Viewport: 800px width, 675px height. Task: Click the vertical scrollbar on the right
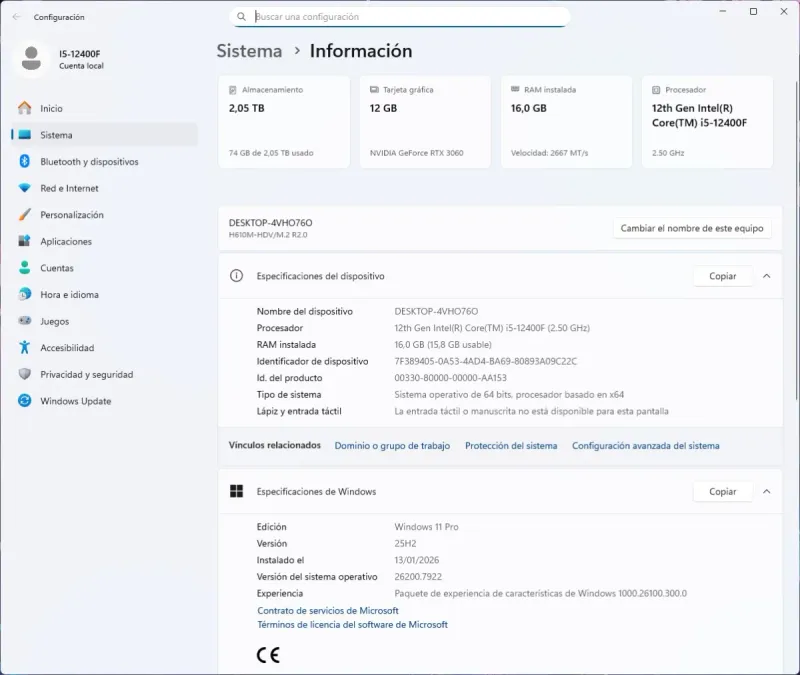[796, 240]
